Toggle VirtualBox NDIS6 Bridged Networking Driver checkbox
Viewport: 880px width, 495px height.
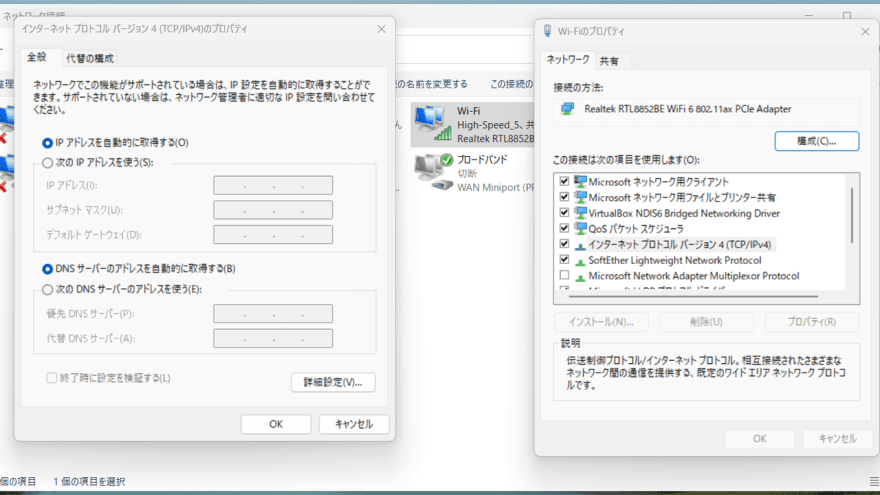point(564,213)
